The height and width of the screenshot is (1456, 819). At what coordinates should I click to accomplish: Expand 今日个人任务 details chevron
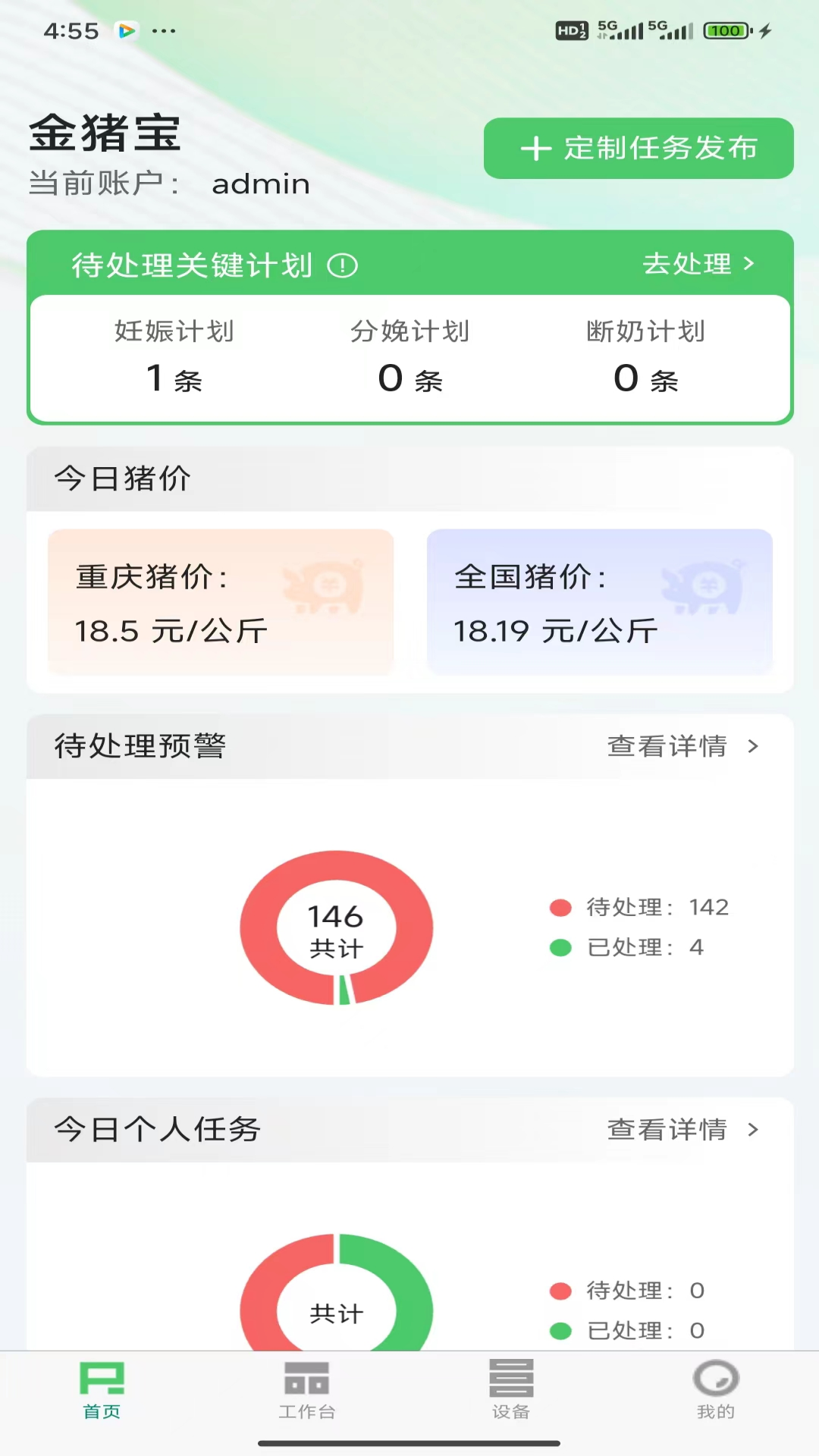(753, 1130)
